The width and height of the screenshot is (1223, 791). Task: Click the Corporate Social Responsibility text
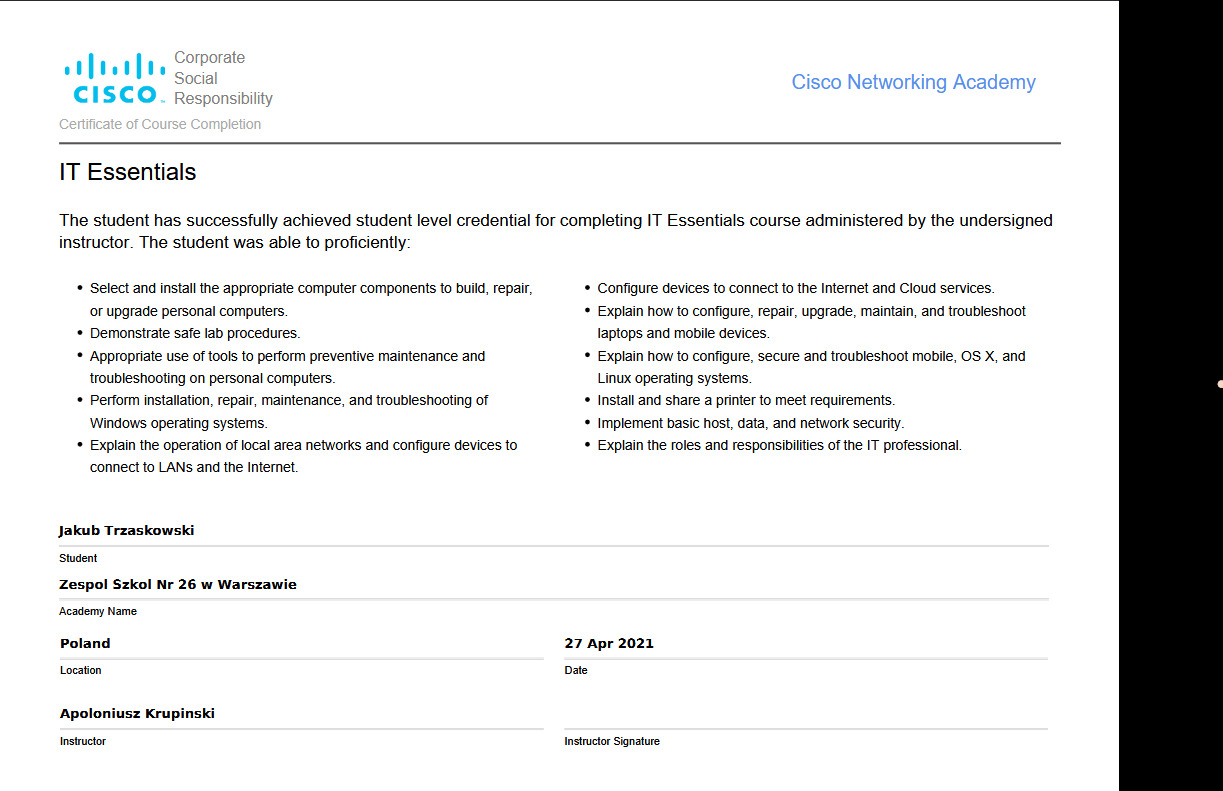(222, 78)
